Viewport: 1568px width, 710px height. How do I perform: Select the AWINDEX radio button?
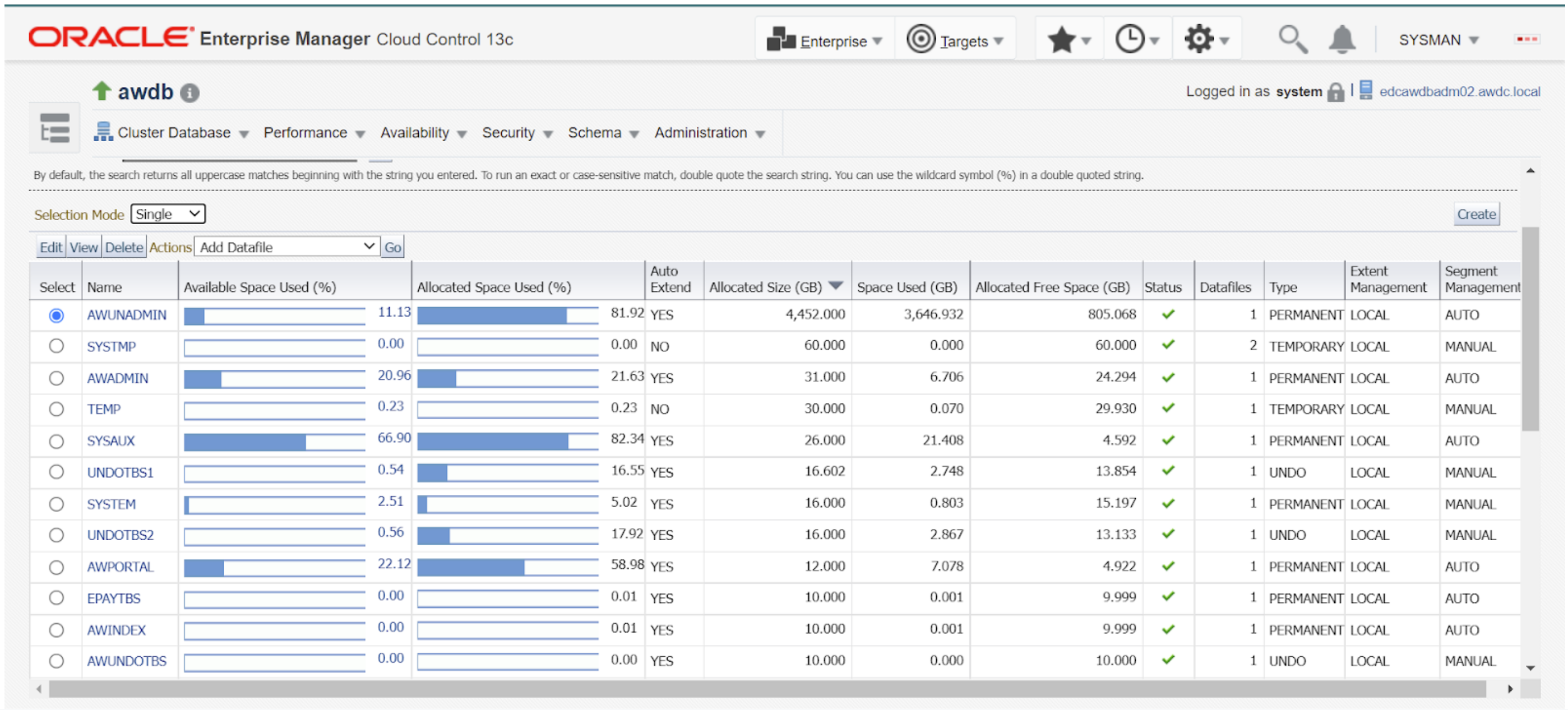[56, 630]
